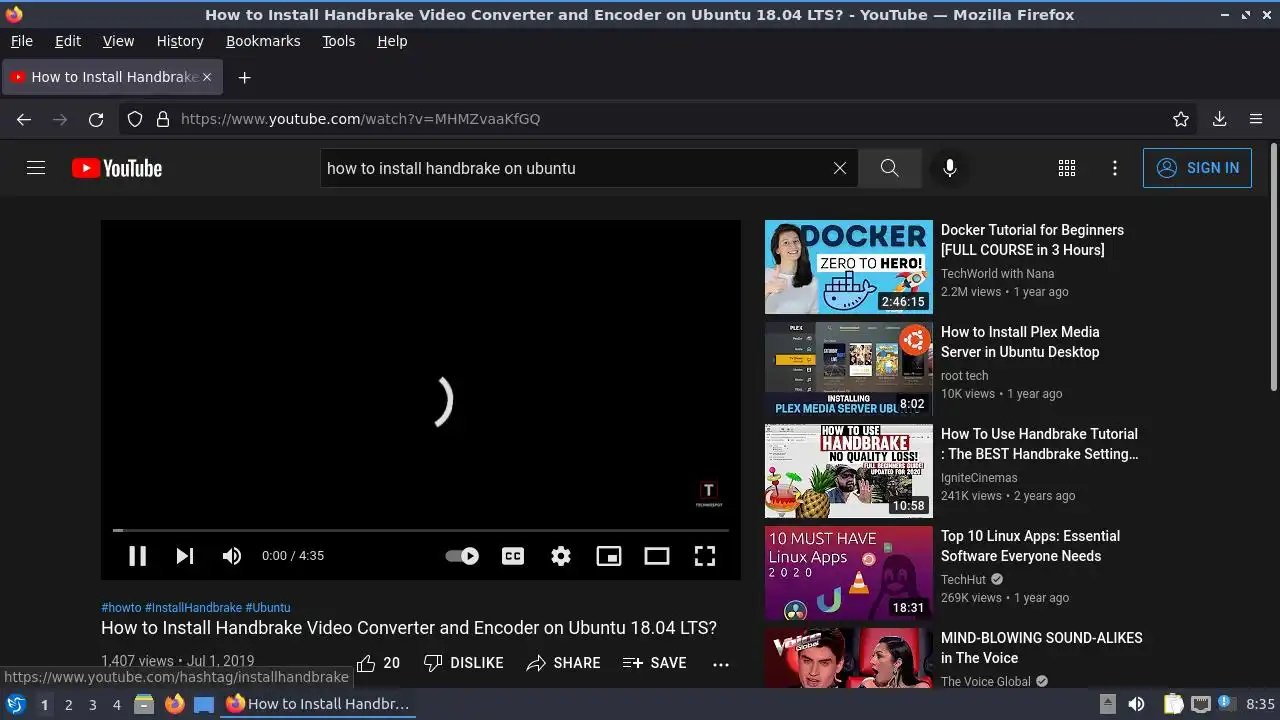Mute the video volume
The width and height of the screenshot is (1280, 720).
[x=232, y=556]
